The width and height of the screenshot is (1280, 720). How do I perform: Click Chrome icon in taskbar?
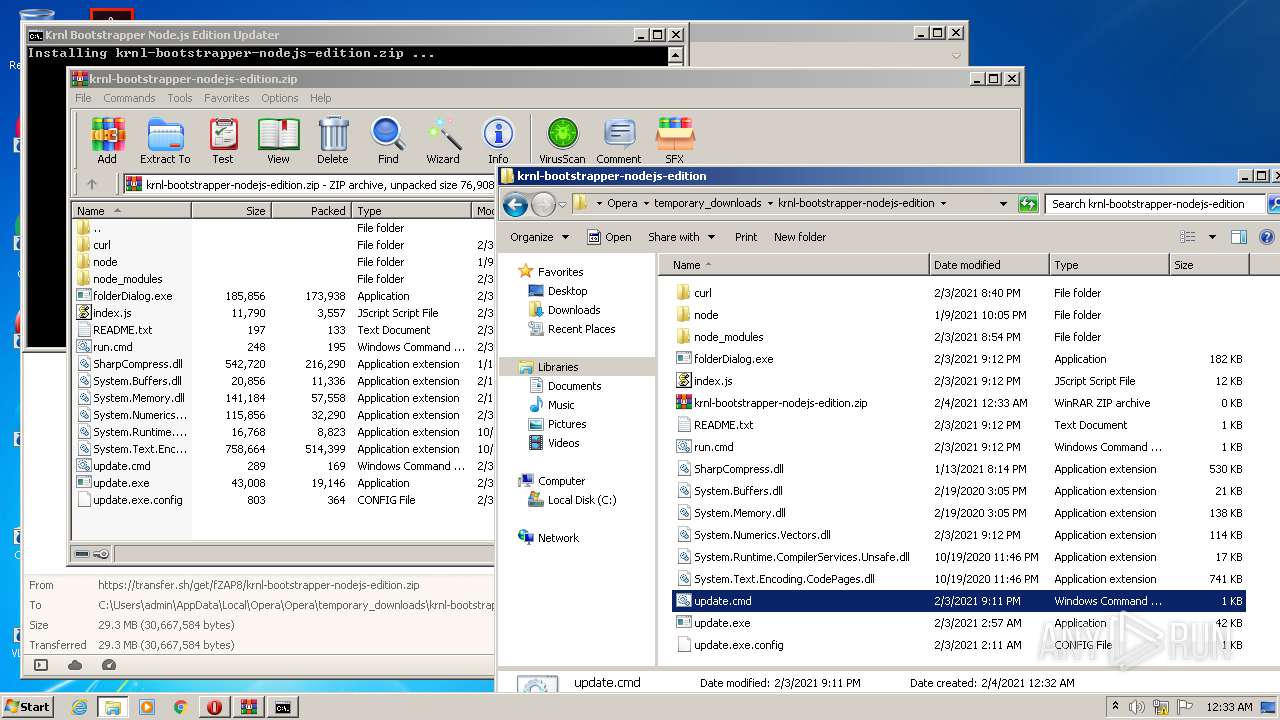(181, 707)
